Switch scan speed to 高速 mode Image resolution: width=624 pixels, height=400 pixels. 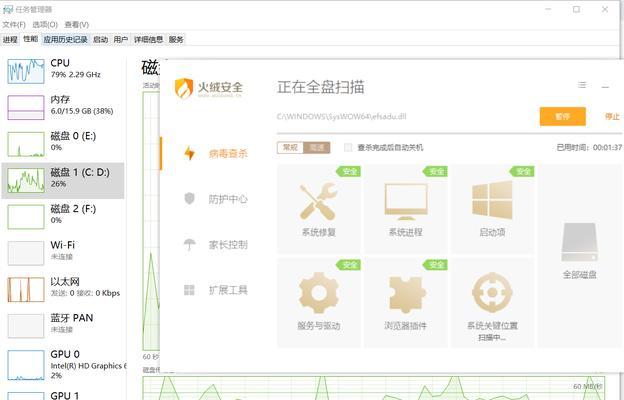pyautogui.click(x=317, y=148)
